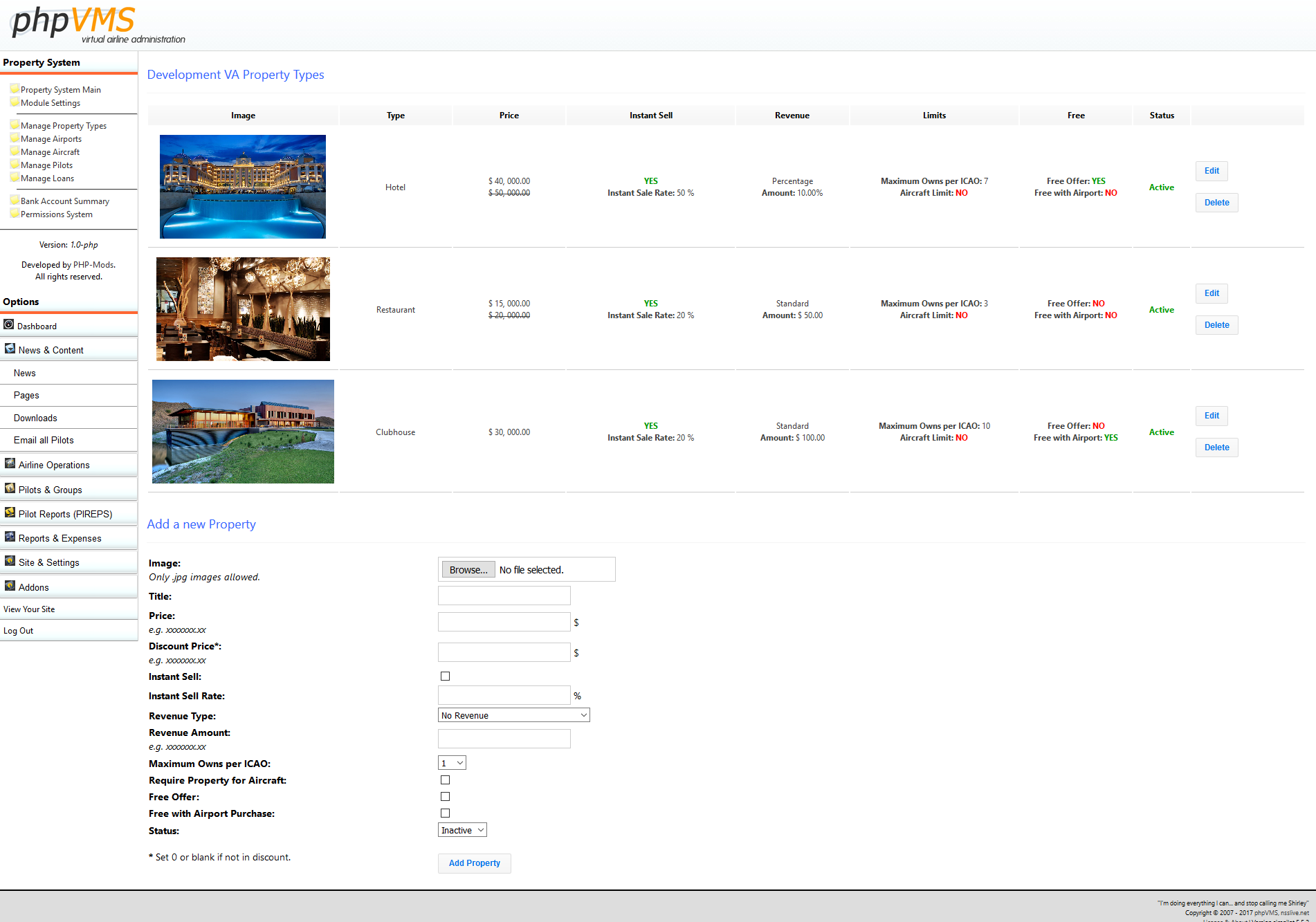Click folder icon beside Manage Property Types
Viewport: 1316px width, 922px height.
tap(15, 125)
